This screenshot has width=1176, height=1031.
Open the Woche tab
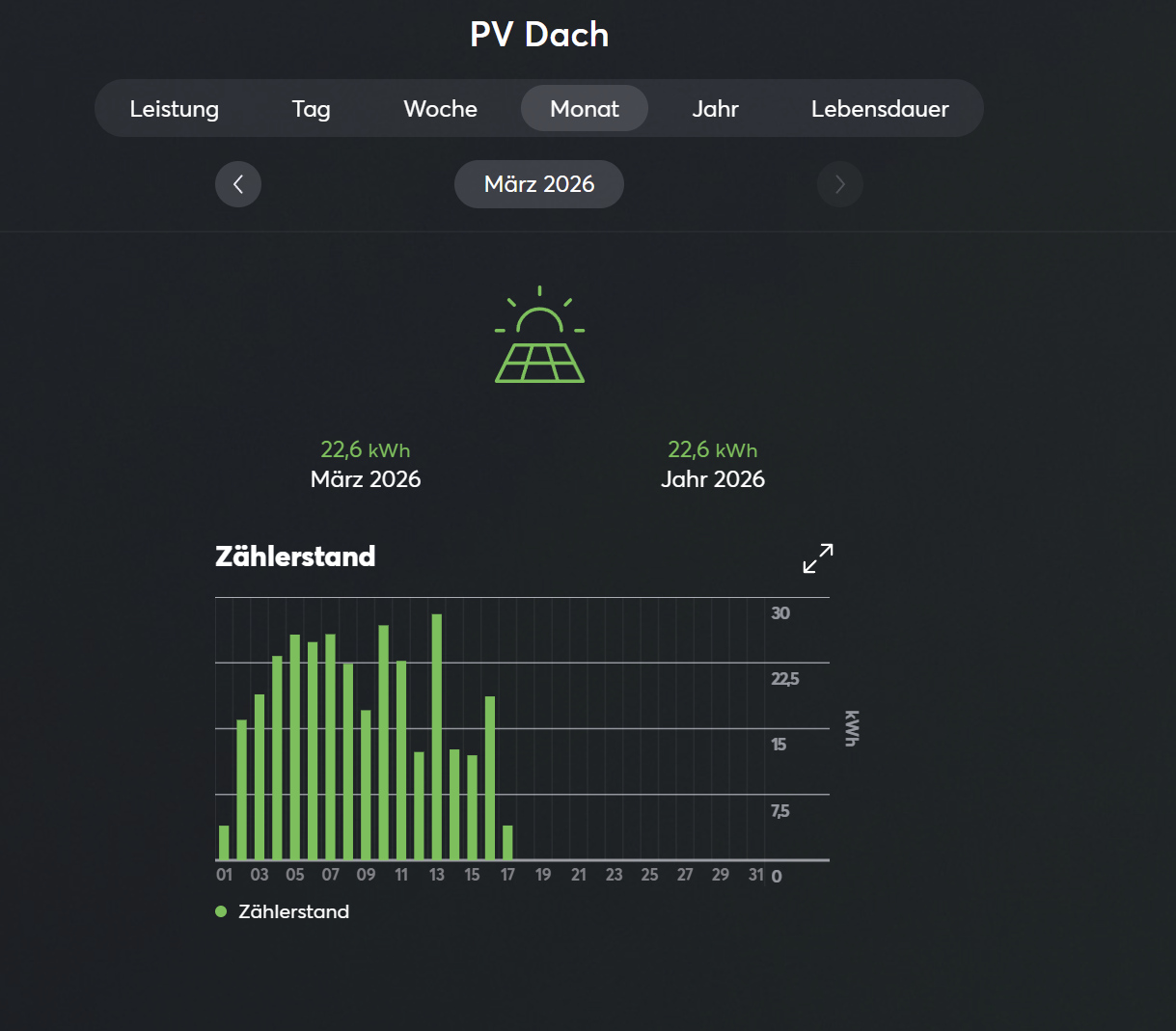tap(441, 109)
